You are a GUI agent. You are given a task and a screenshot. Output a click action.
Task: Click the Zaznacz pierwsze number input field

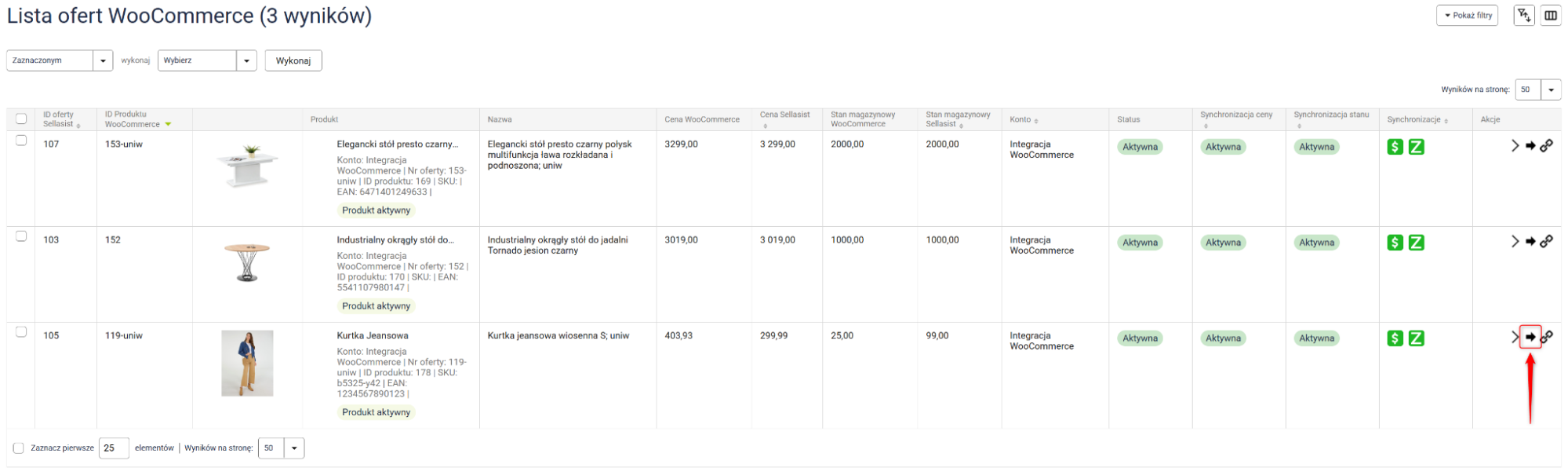(114, 448)
